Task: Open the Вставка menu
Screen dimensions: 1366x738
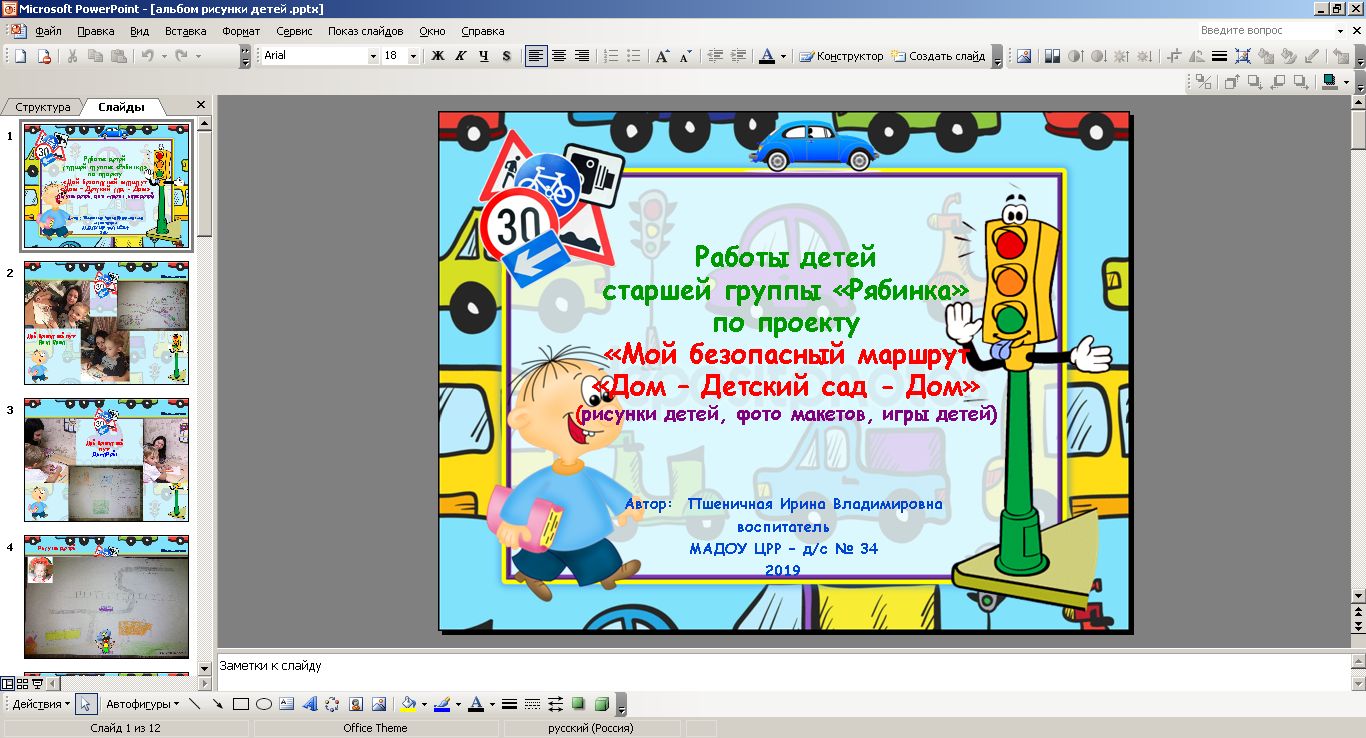Action: coord(185,31)
